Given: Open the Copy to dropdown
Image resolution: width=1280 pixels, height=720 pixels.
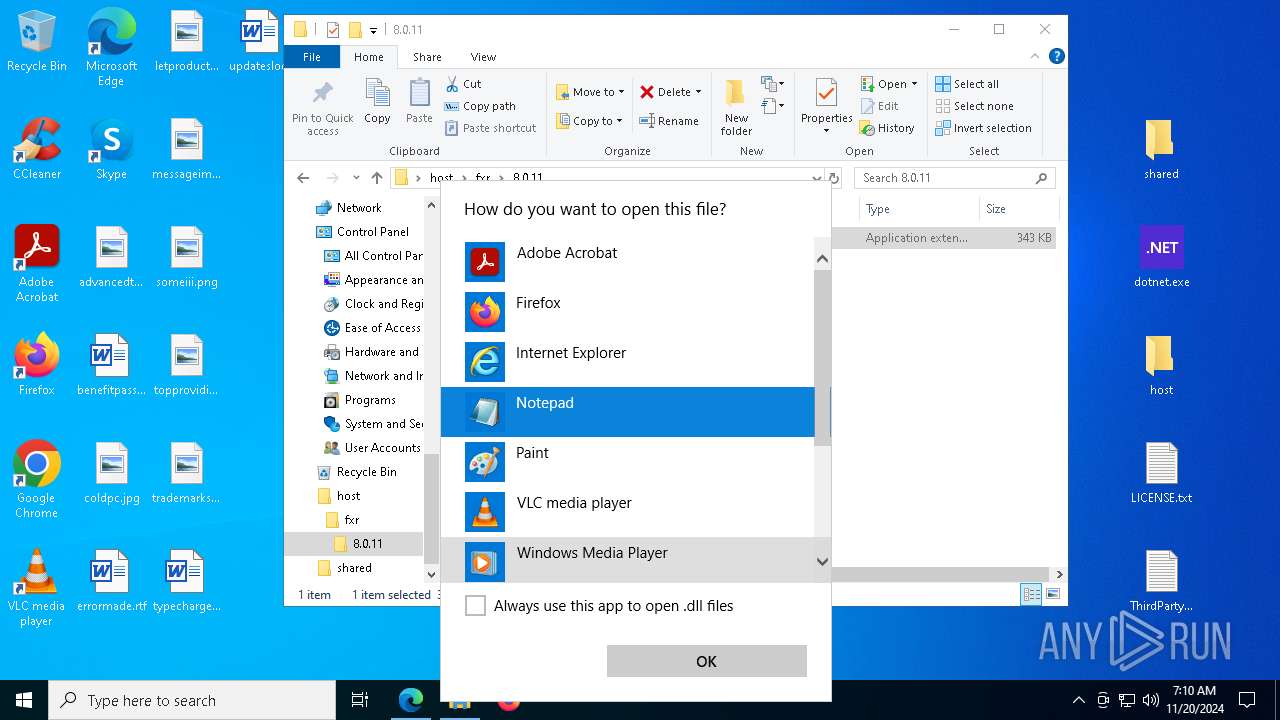Looking at the screenshot, I should [589, 121].
